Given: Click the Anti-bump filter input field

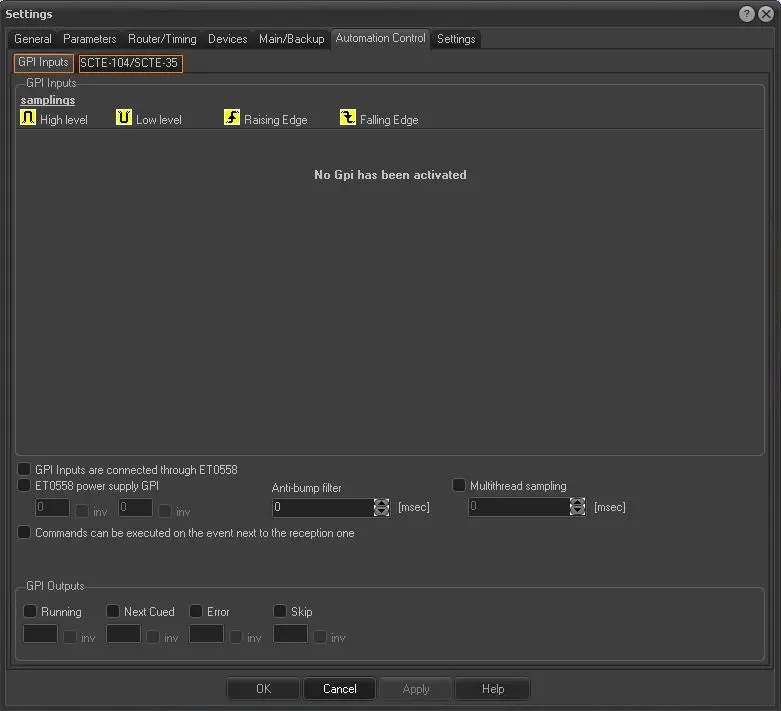Looking at the screenshot, I should (x=322, y=508).
